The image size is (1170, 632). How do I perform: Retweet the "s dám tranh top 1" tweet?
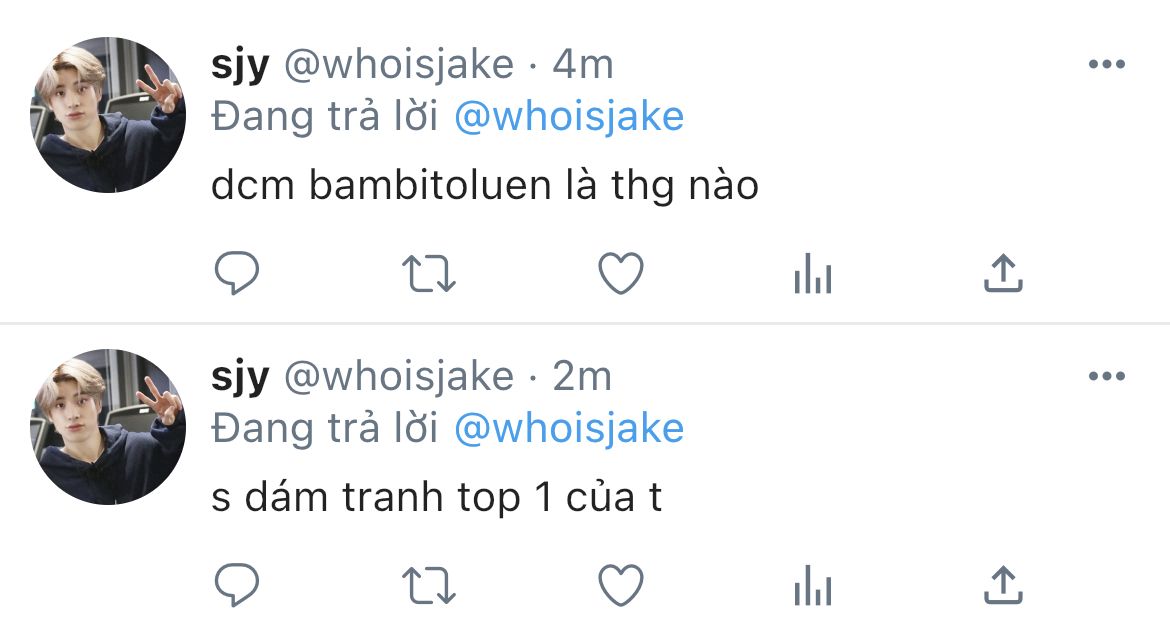pos(428,586)
